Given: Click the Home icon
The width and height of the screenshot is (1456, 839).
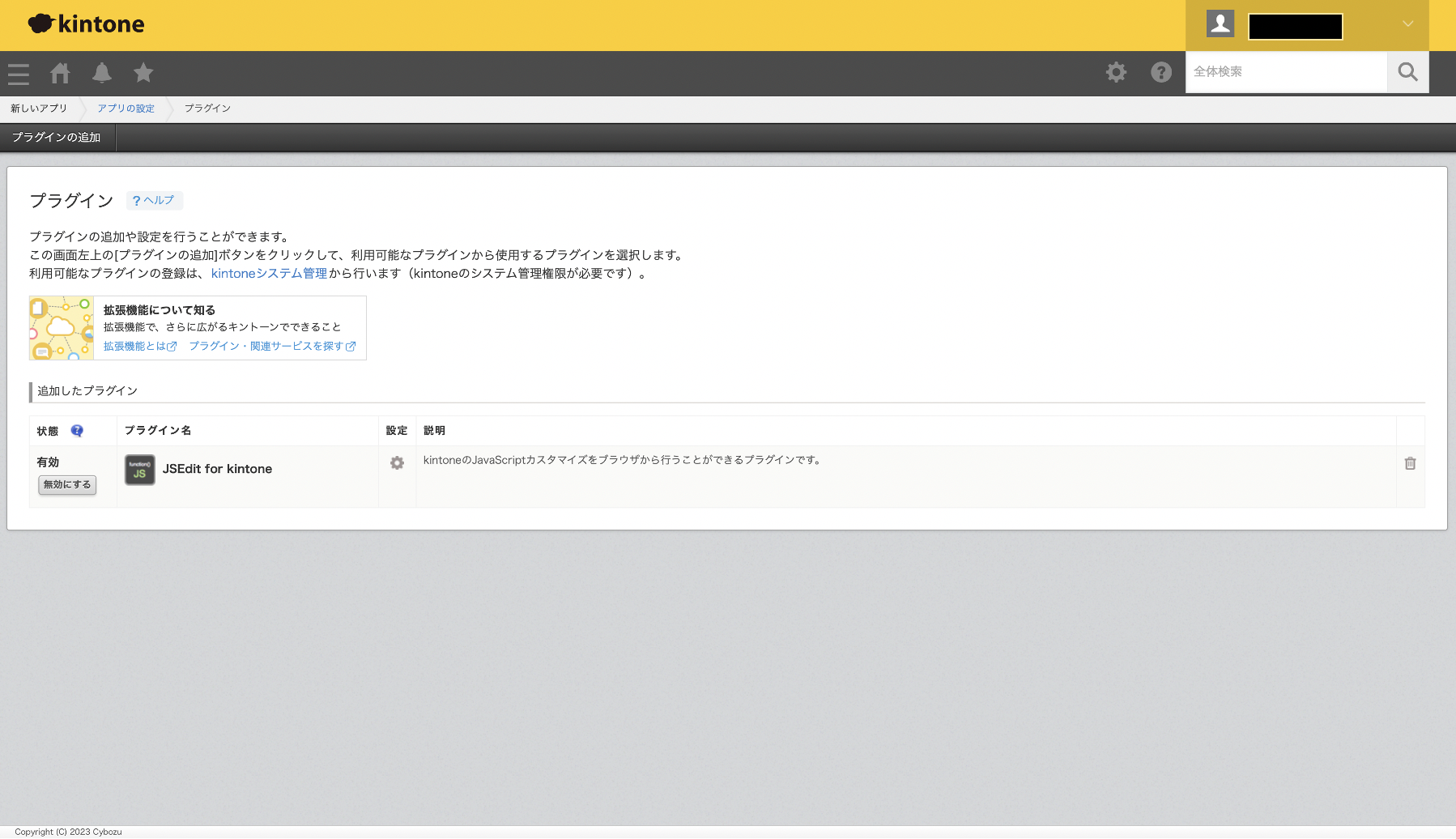Looking at the screenshot, I should tap(60, 73).
